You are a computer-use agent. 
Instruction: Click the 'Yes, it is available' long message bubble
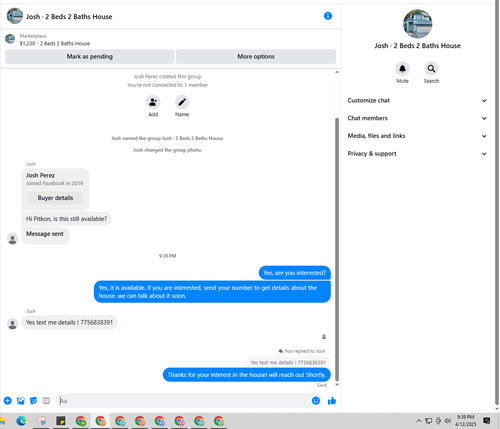click(x=212, y=292)
